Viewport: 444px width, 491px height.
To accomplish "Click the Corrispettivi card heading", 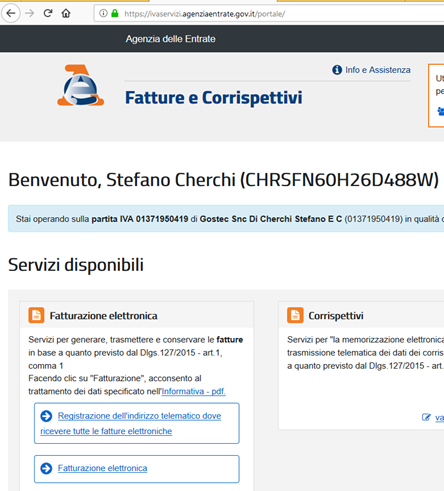I will coord(336,316).
